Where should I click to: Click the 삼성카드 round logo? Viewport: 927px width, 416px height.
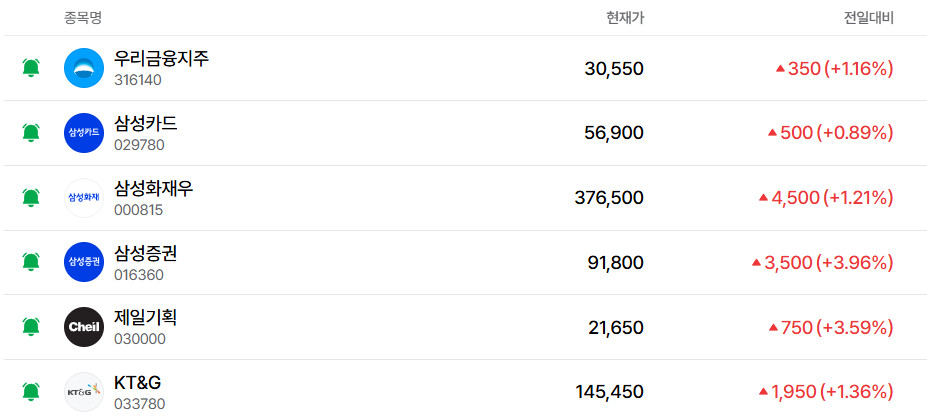[84, 133]
